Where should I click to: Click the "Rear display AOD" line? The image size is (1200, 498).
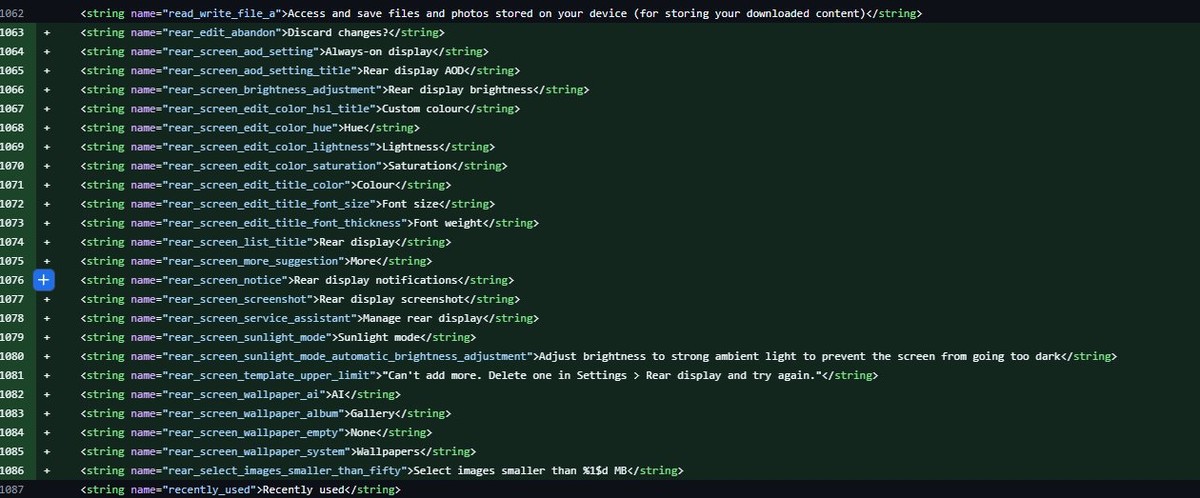click(300, 70)
